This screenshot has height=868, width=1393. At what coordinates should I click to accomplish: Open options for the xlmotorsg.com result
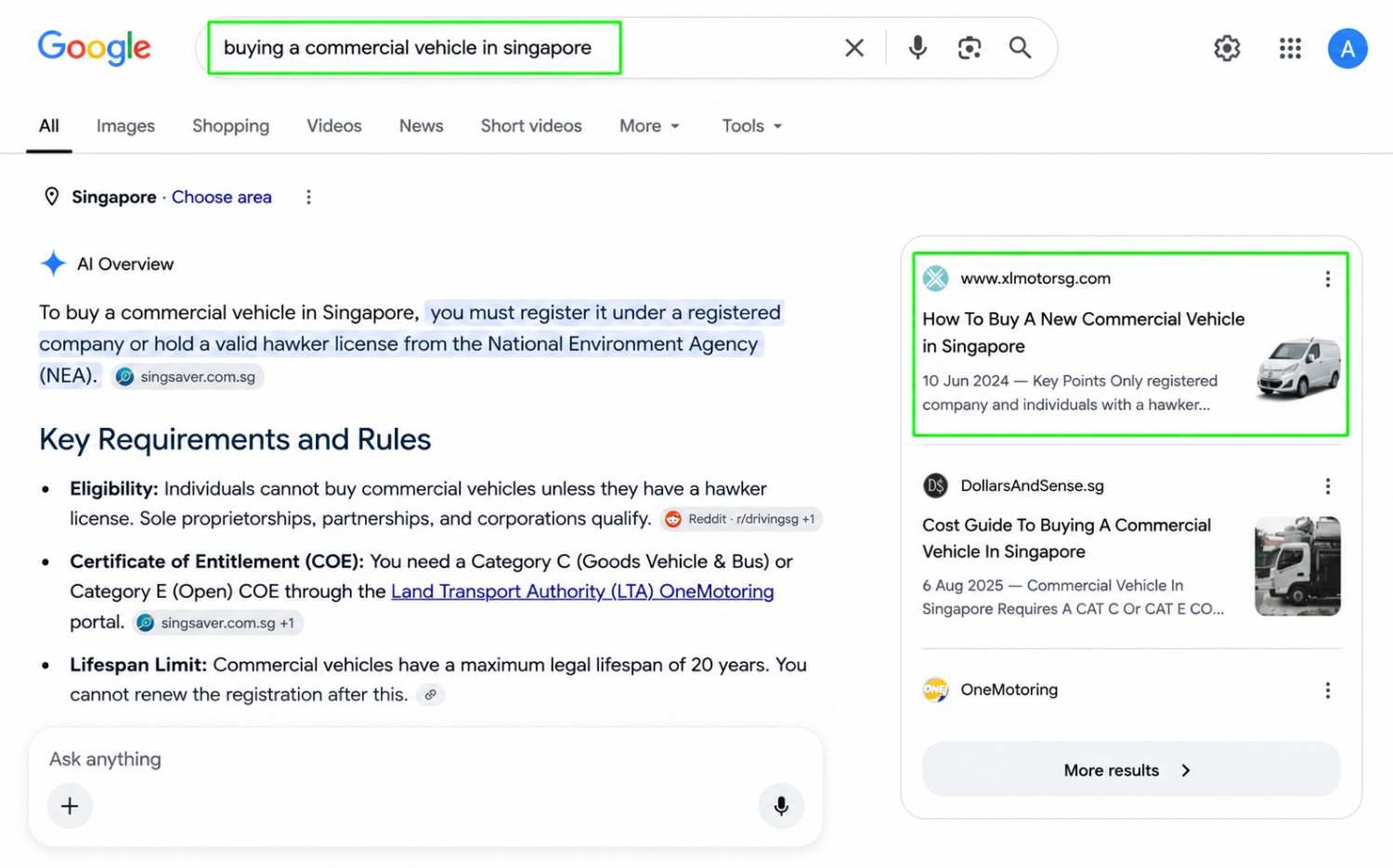pyautogui.click(x=1327, y=279)
